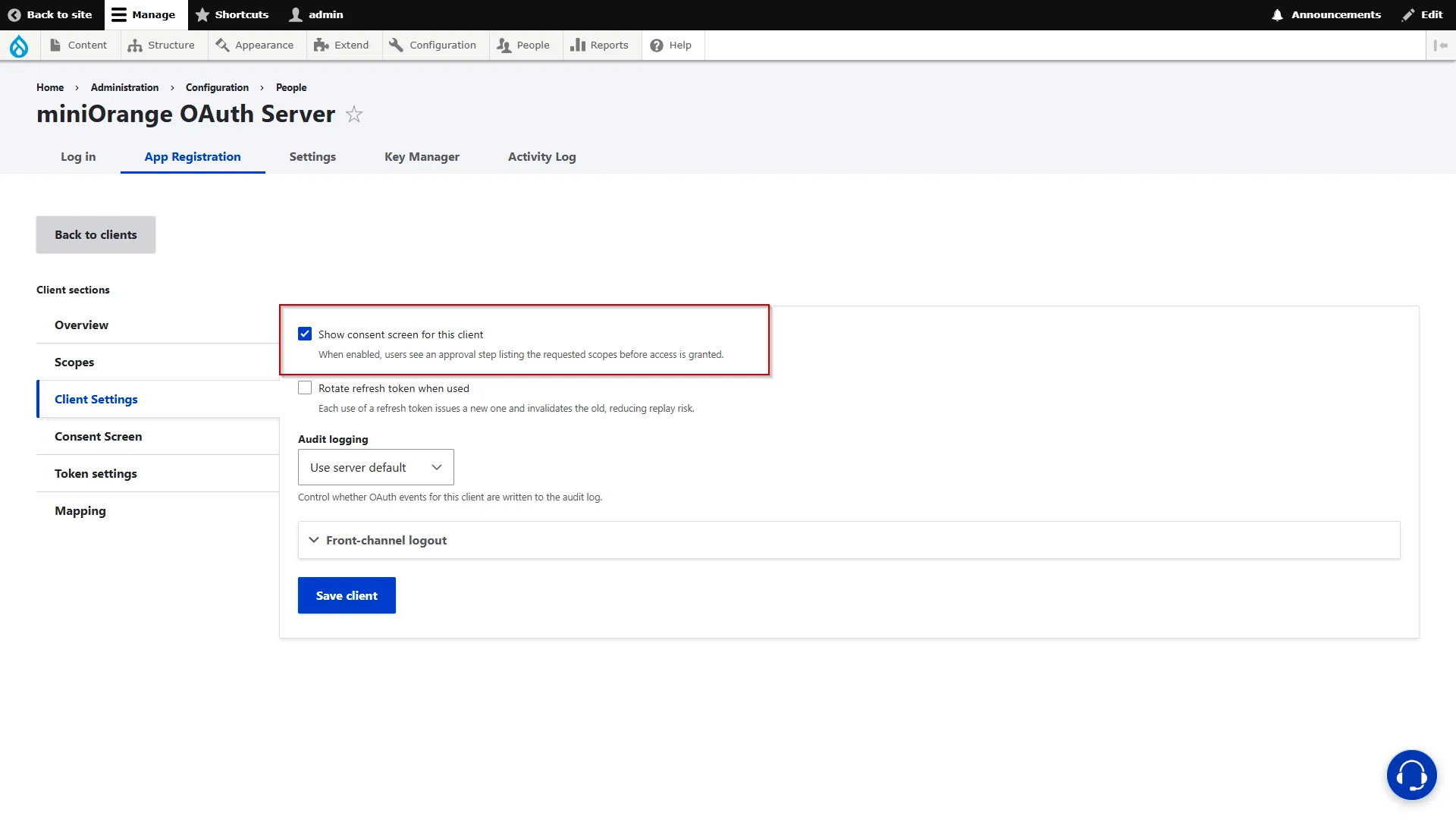The width and height of the screenshot is (1456, 819).
Task: Click the Configuration wrench icon
Action: pyautogui.click(x=396, y=45)
